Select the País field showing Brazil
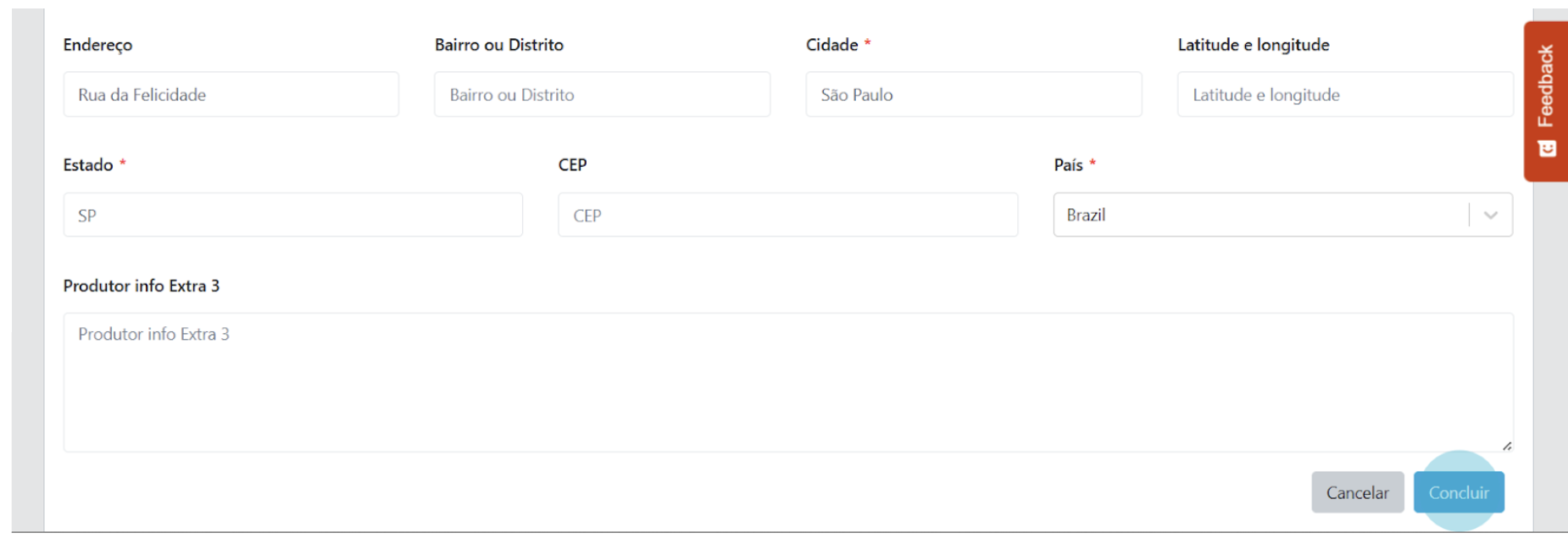 pyautogui.click(x=1282, y=214)
